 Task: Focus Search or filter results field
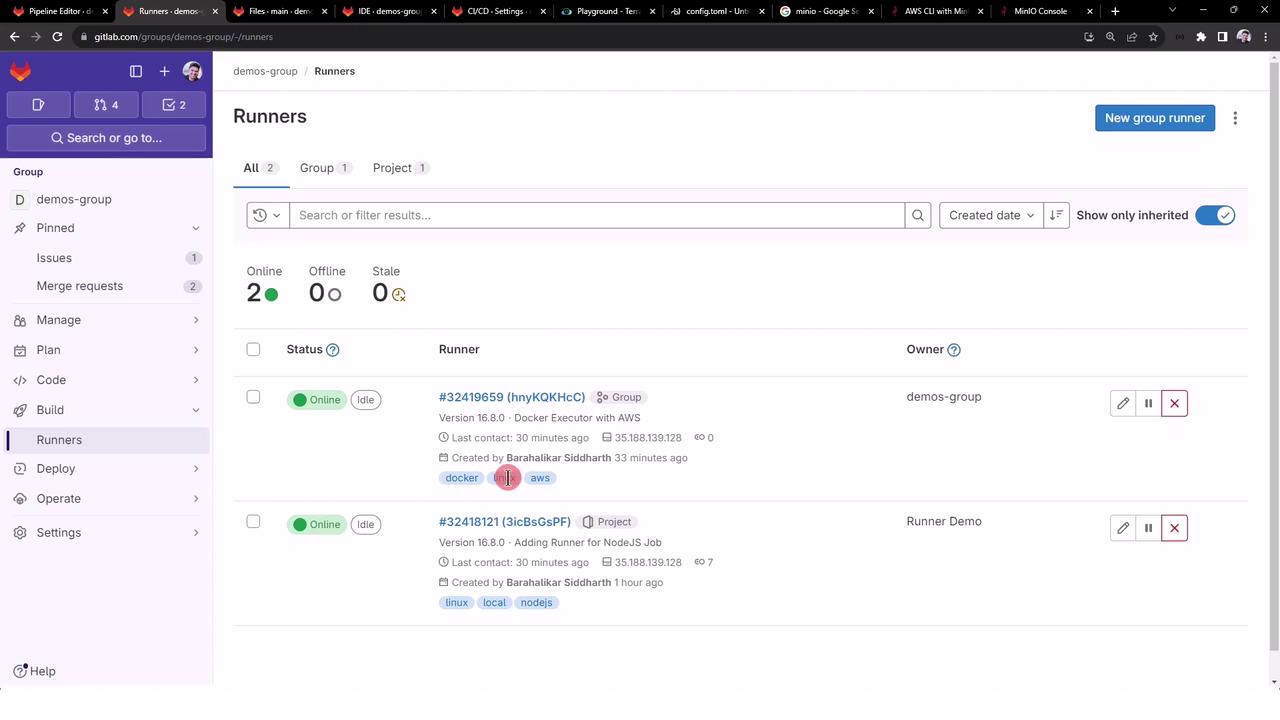[597, 215]
